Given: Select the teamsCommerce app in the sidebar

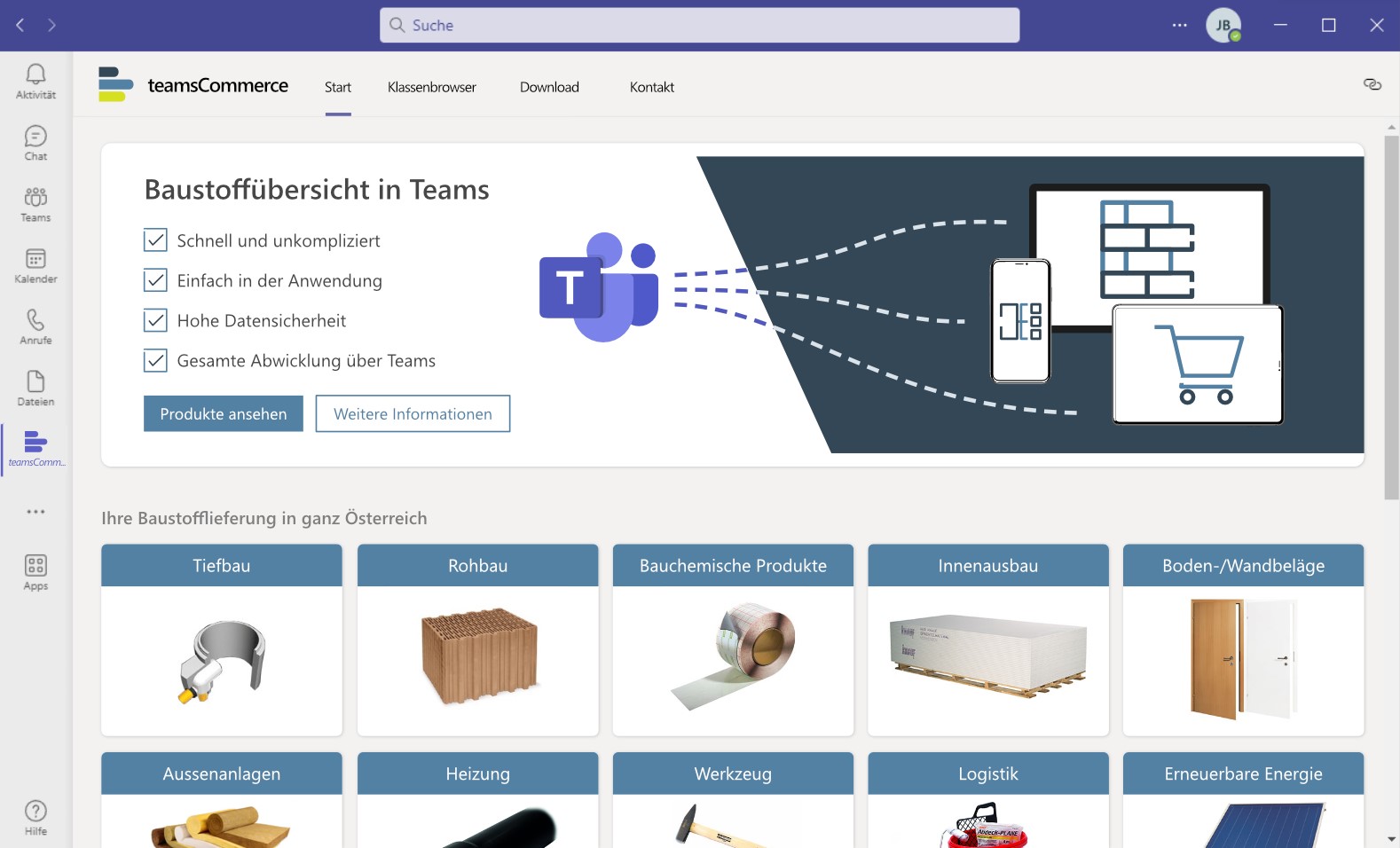Looking at the screenshot, I should 35,449.
